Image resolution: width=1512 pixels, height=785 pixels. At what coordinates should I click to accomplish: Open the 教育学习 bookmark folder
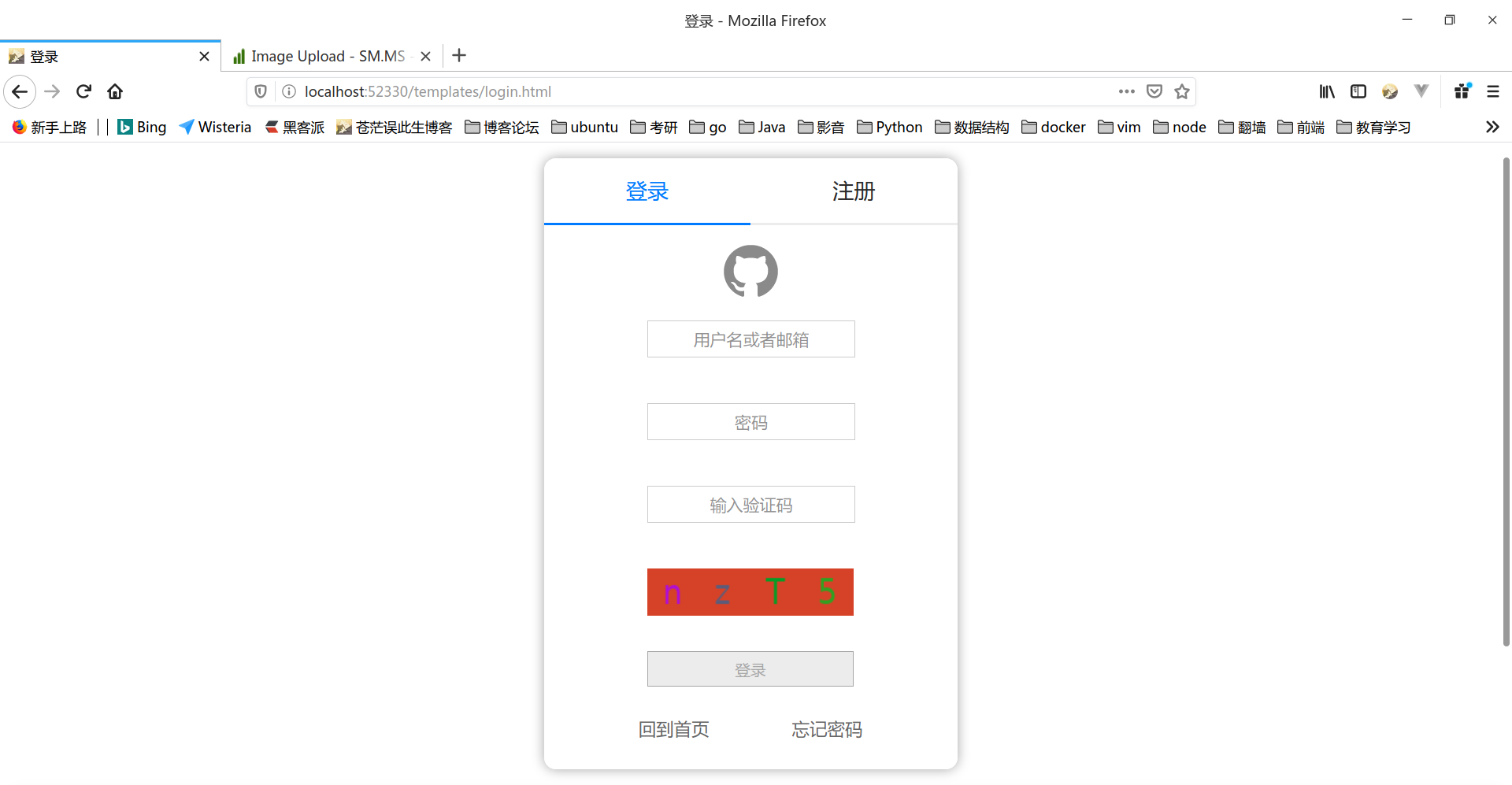coord(1373,127)
